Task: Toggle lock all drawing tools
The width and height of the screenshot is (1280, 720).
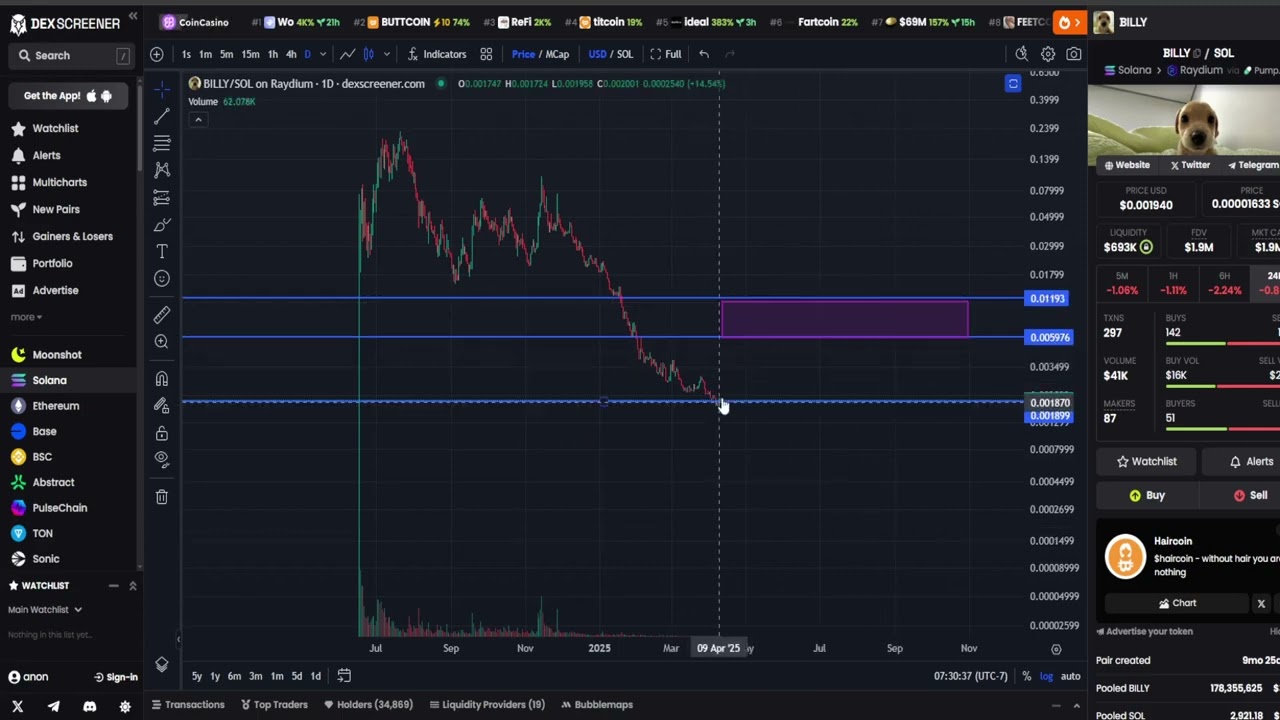Action: point(162,433)
